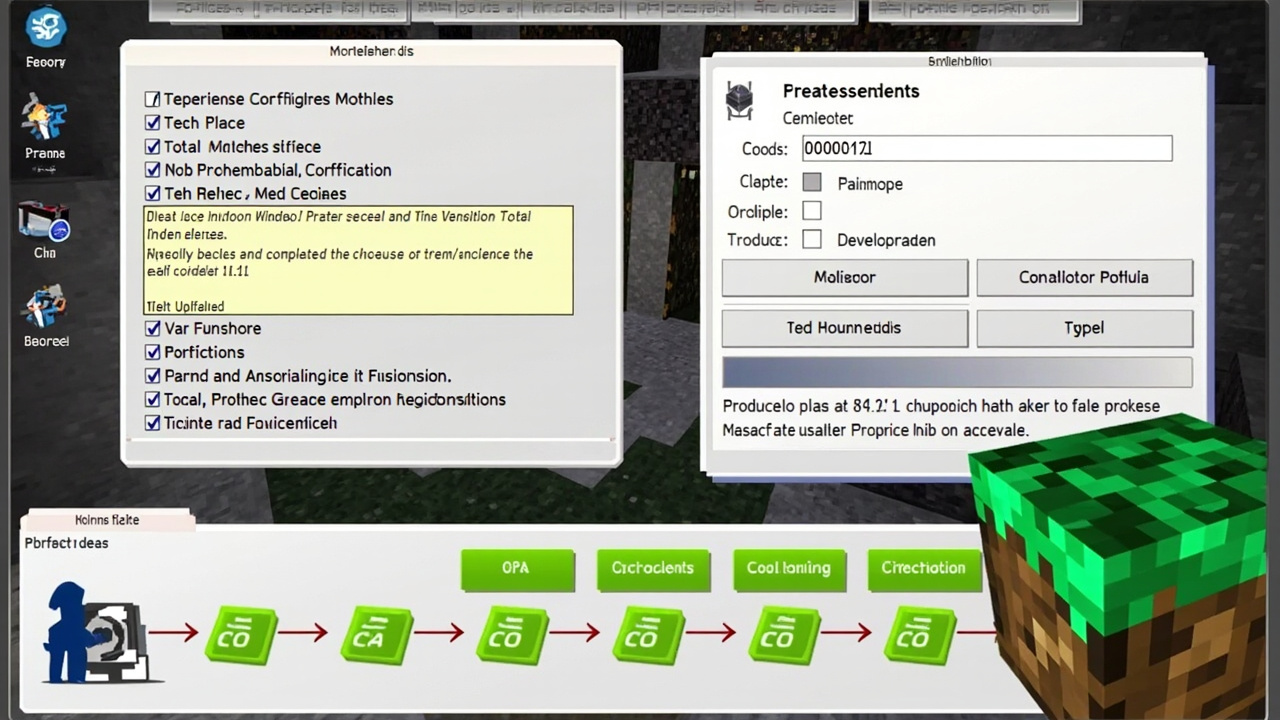Viewport: 1280px width, 720px height.
Task: Open the Beoreel desktop icon
Action: pyautogui.click(x=46, y=307)
